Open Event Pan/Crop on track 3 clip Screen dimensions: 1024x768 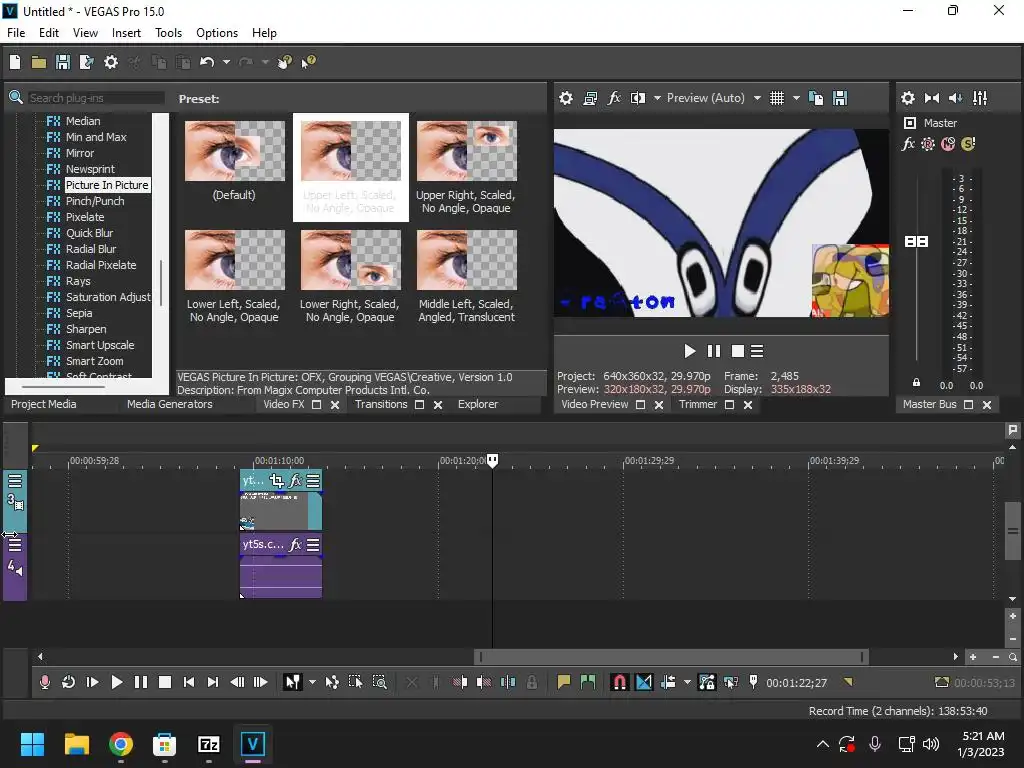[276, 481]
